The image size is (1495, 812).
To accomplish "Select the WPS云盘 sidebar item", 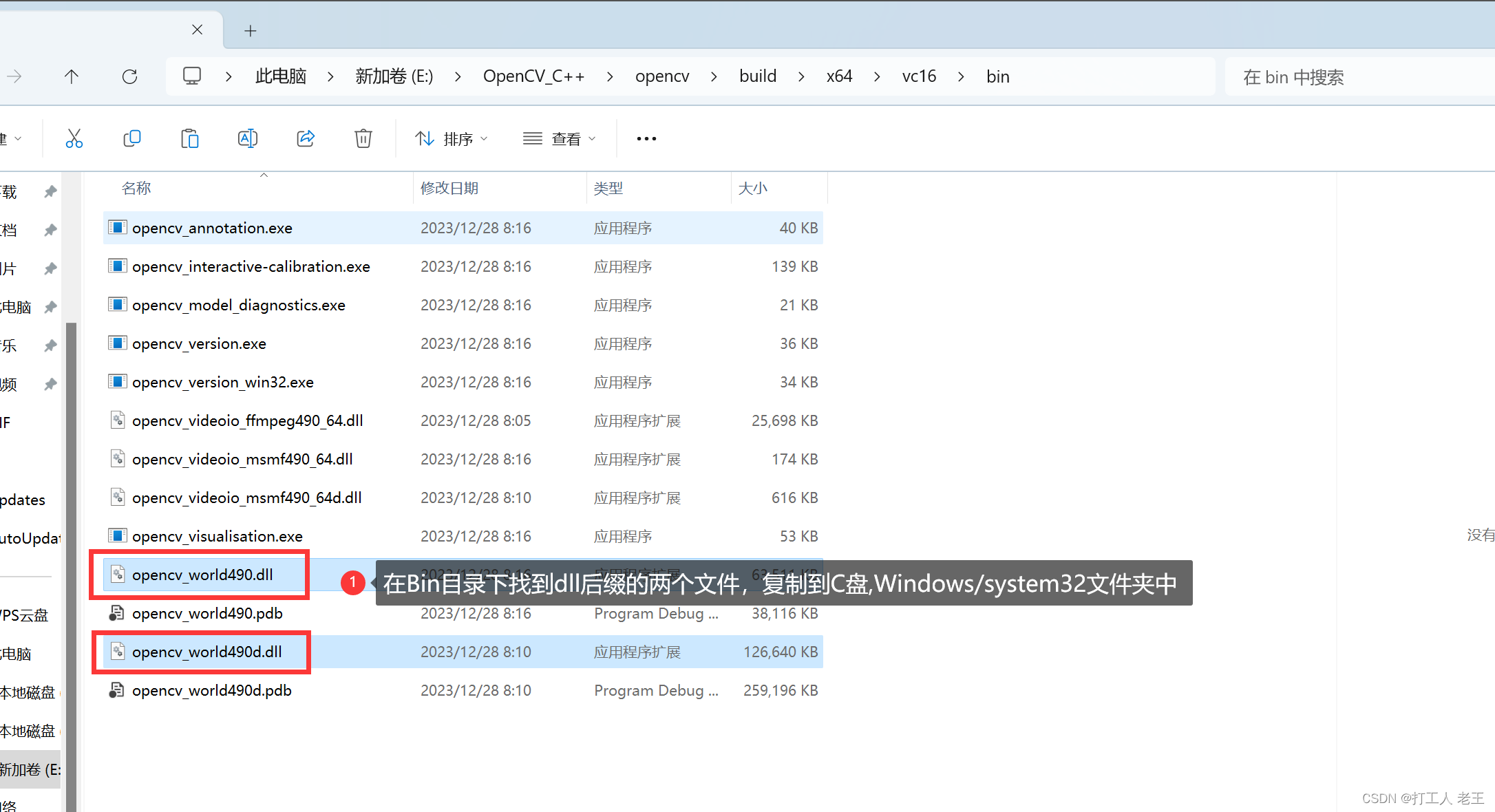I will pos(25,615).
